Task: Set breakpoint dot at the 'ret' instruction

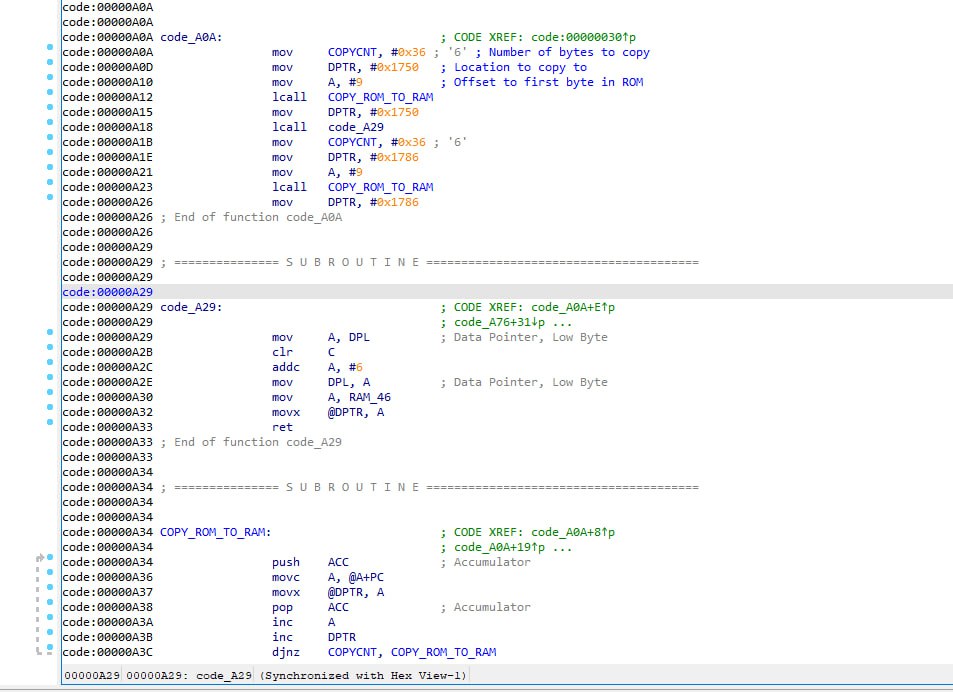Action: click(49, 423)
